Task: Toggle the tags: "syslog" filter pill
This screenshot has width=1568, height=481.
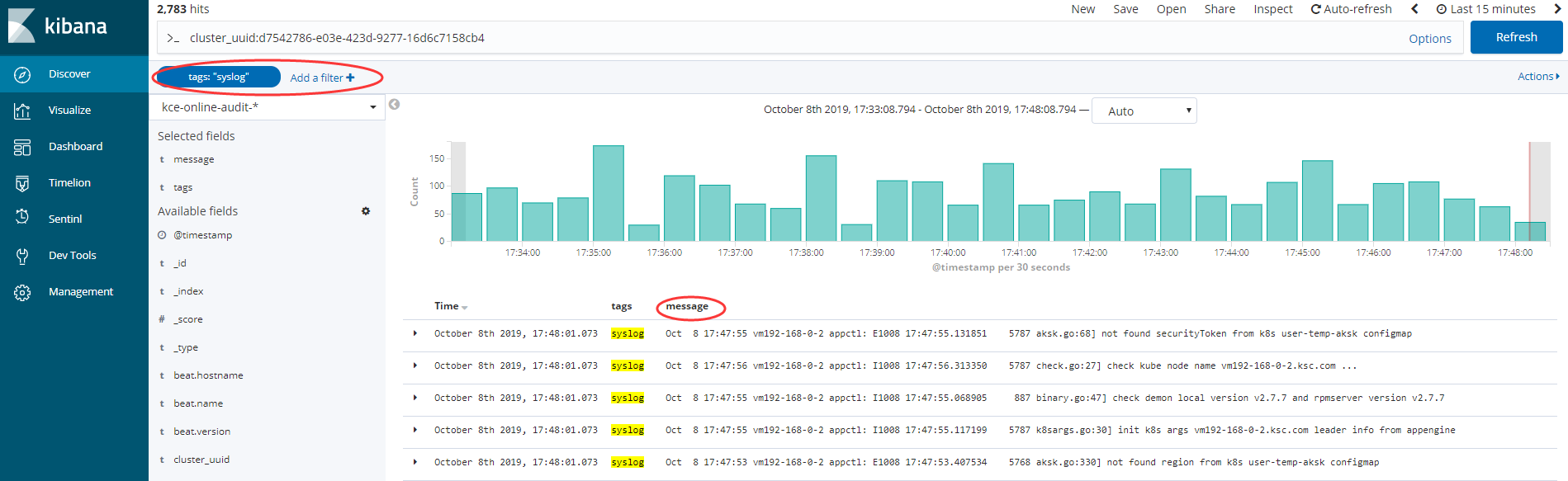Action: point(218,77)
